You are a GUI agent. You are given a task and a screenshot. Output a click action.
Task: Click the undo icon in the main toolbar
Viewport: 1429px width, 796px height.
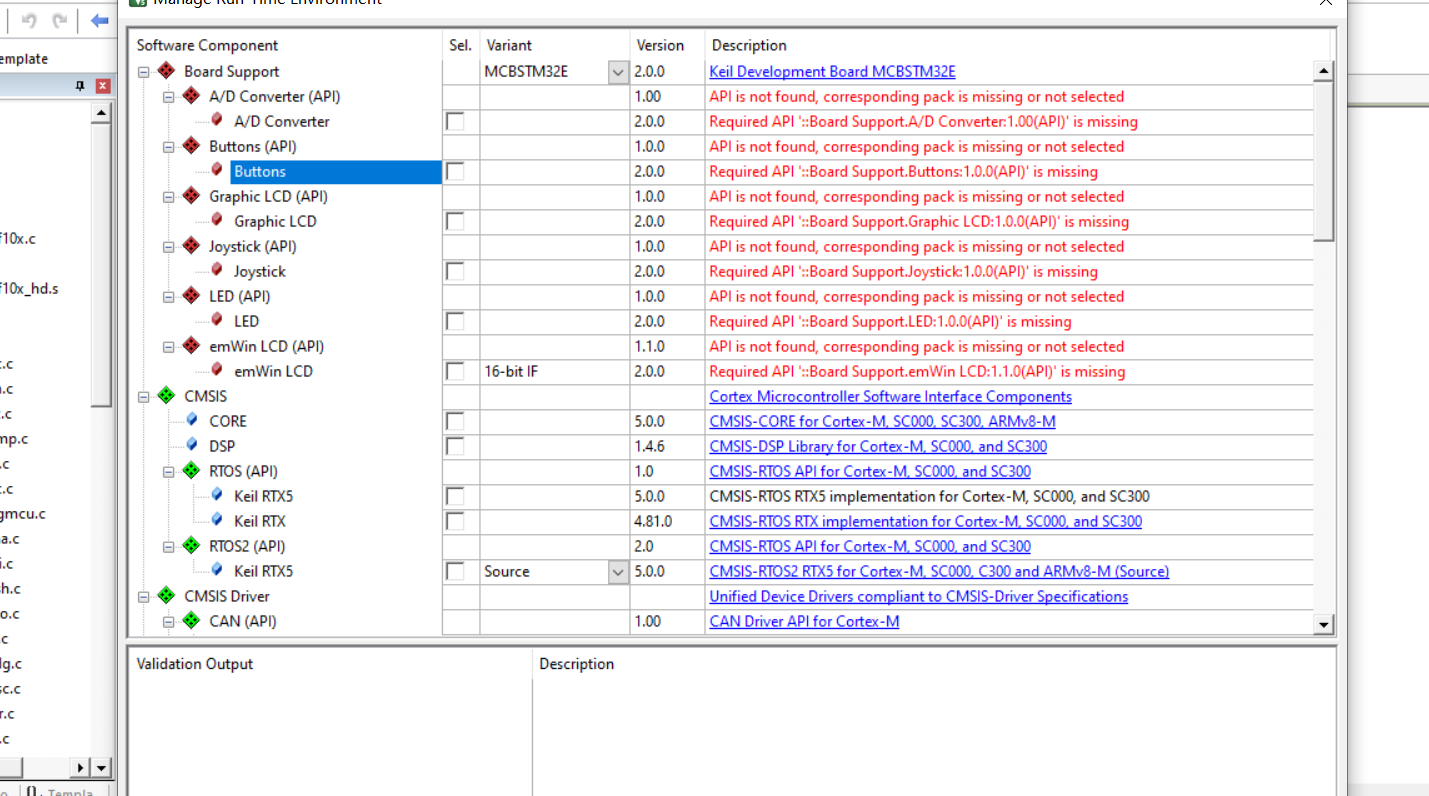pyautogui.click(x=29, y=20)
